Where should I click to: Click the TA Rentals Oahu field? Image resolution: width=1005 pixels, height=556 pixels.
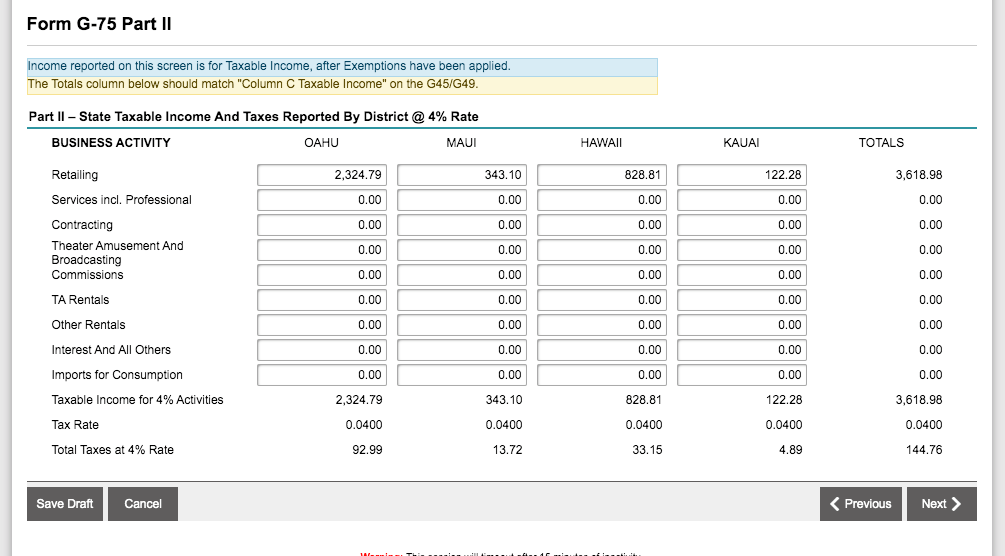point(321,300)
